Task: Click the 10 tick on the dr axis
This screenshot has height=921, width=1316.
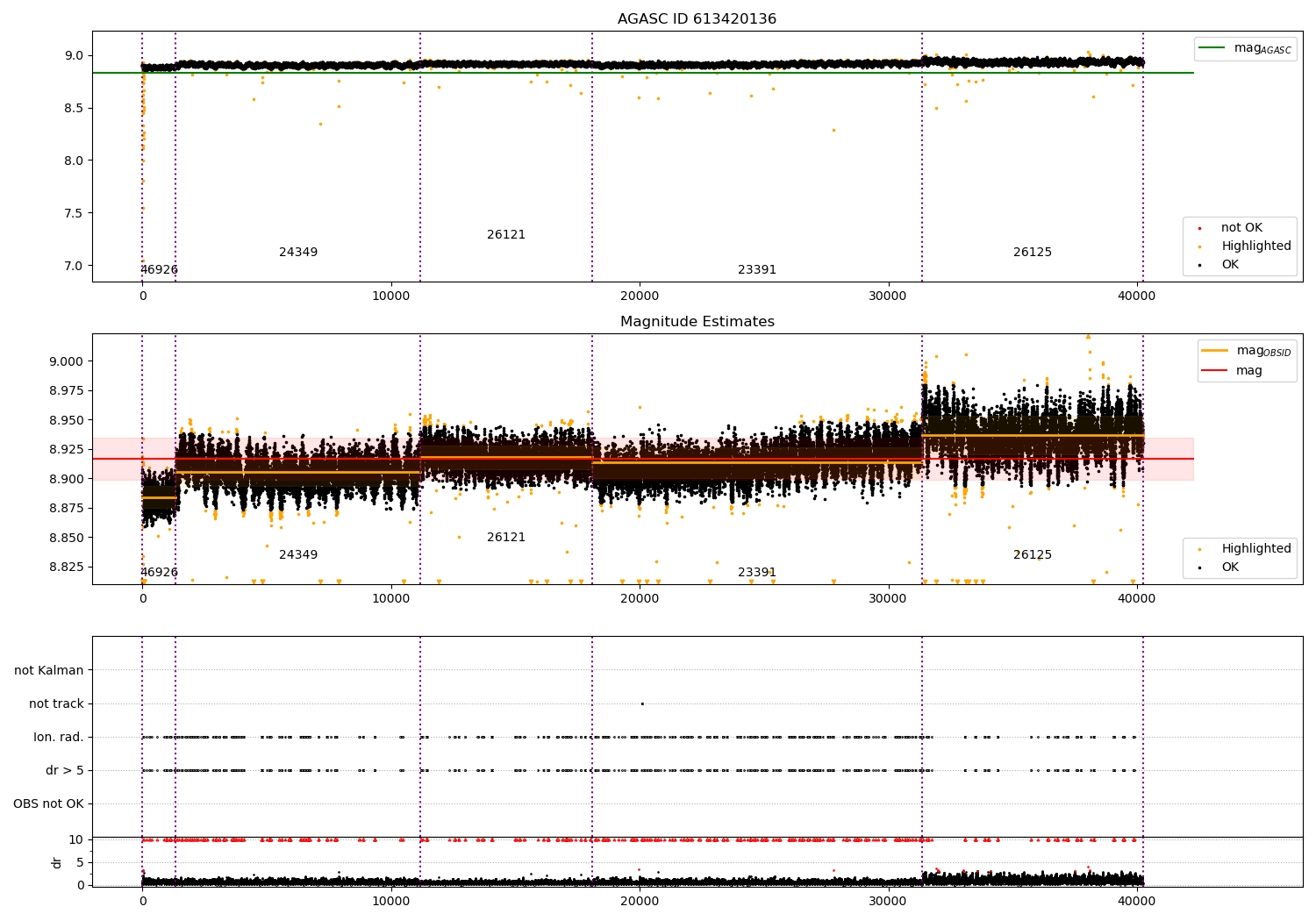Action: [76, 839]
